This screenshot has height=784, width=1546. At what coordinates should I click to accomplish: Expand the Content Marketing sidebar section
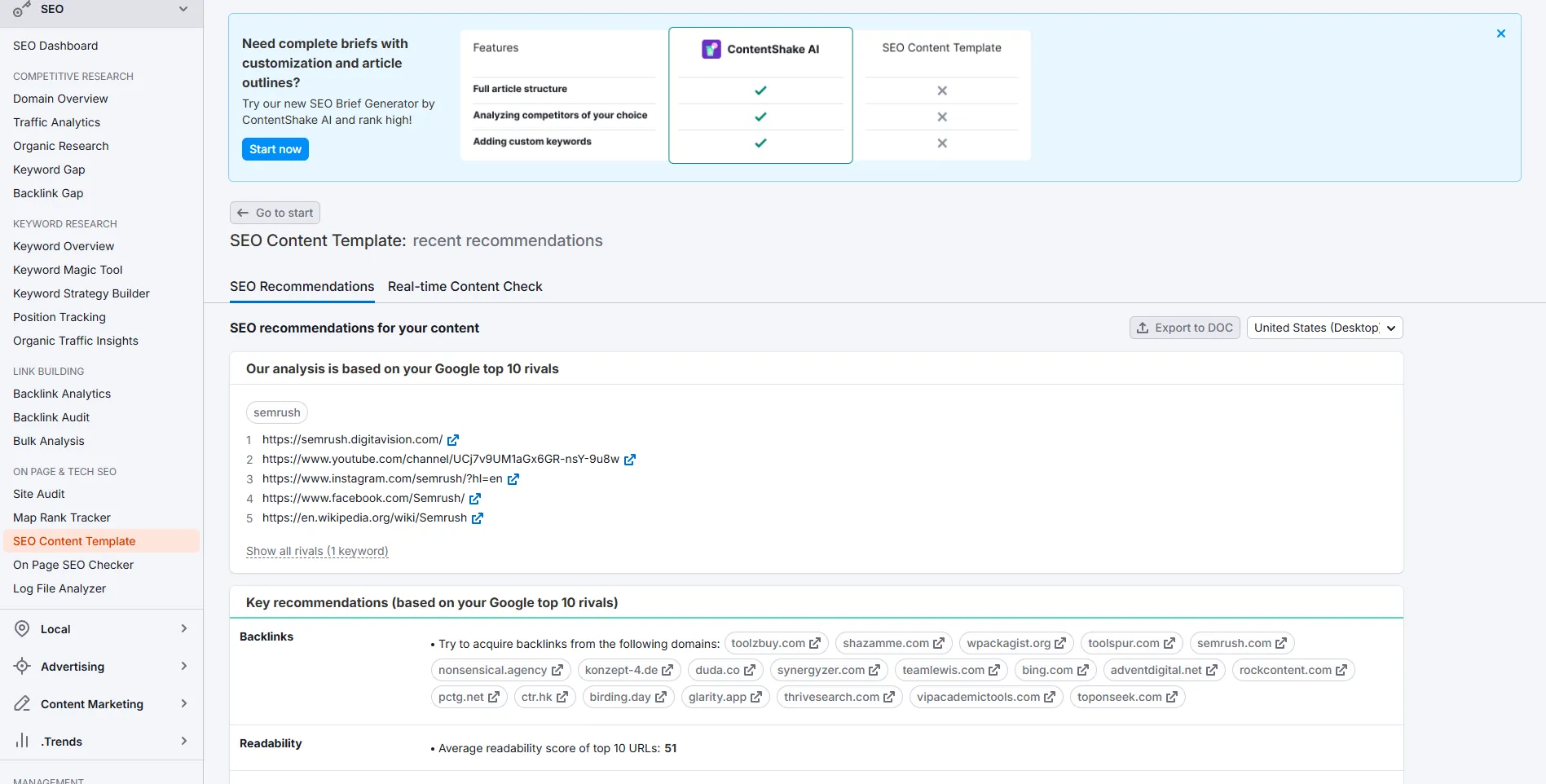click(183, 703)
